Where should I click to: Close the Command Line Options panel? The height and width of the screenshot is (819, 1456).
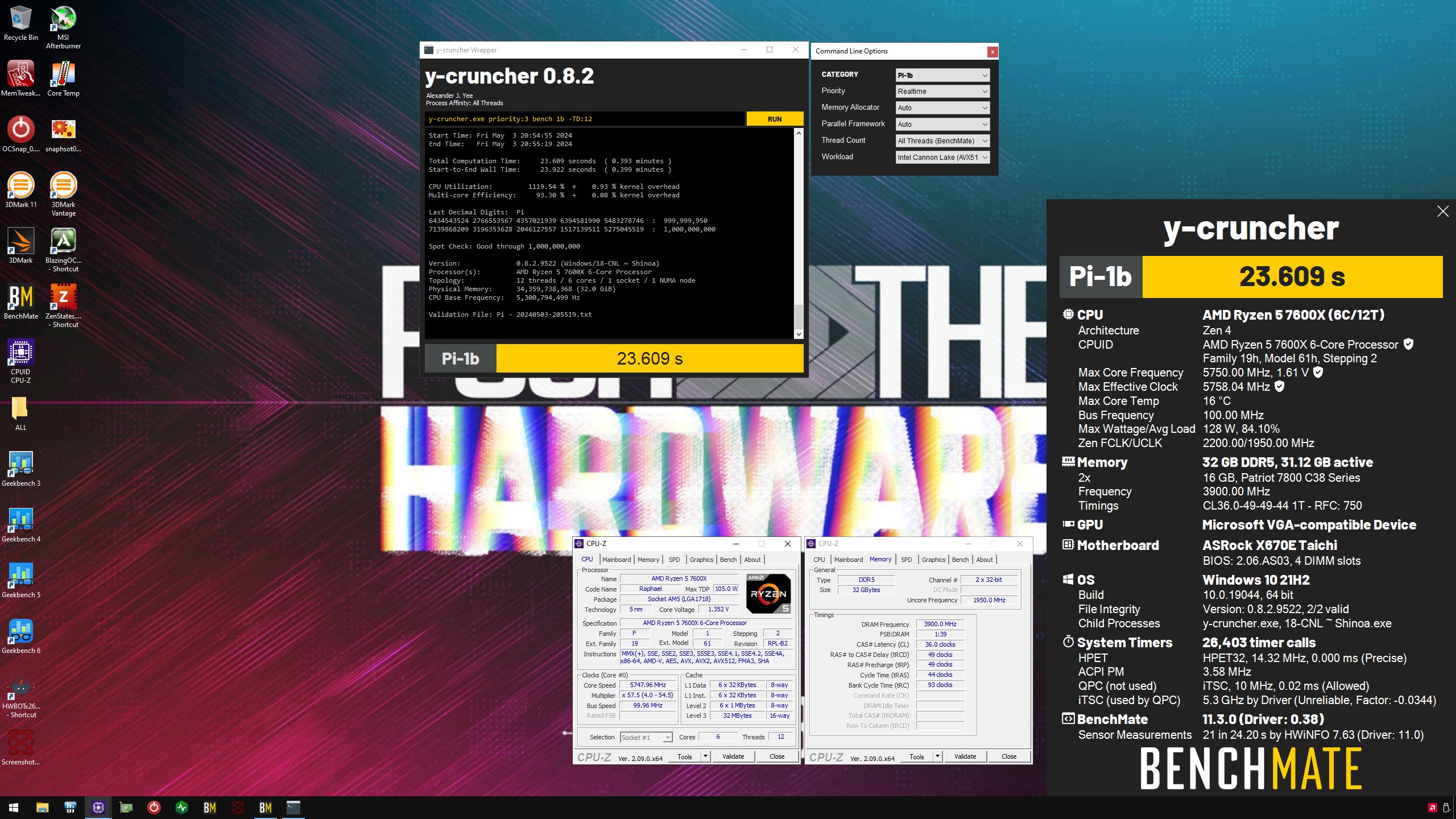click(x=992, y=52)
